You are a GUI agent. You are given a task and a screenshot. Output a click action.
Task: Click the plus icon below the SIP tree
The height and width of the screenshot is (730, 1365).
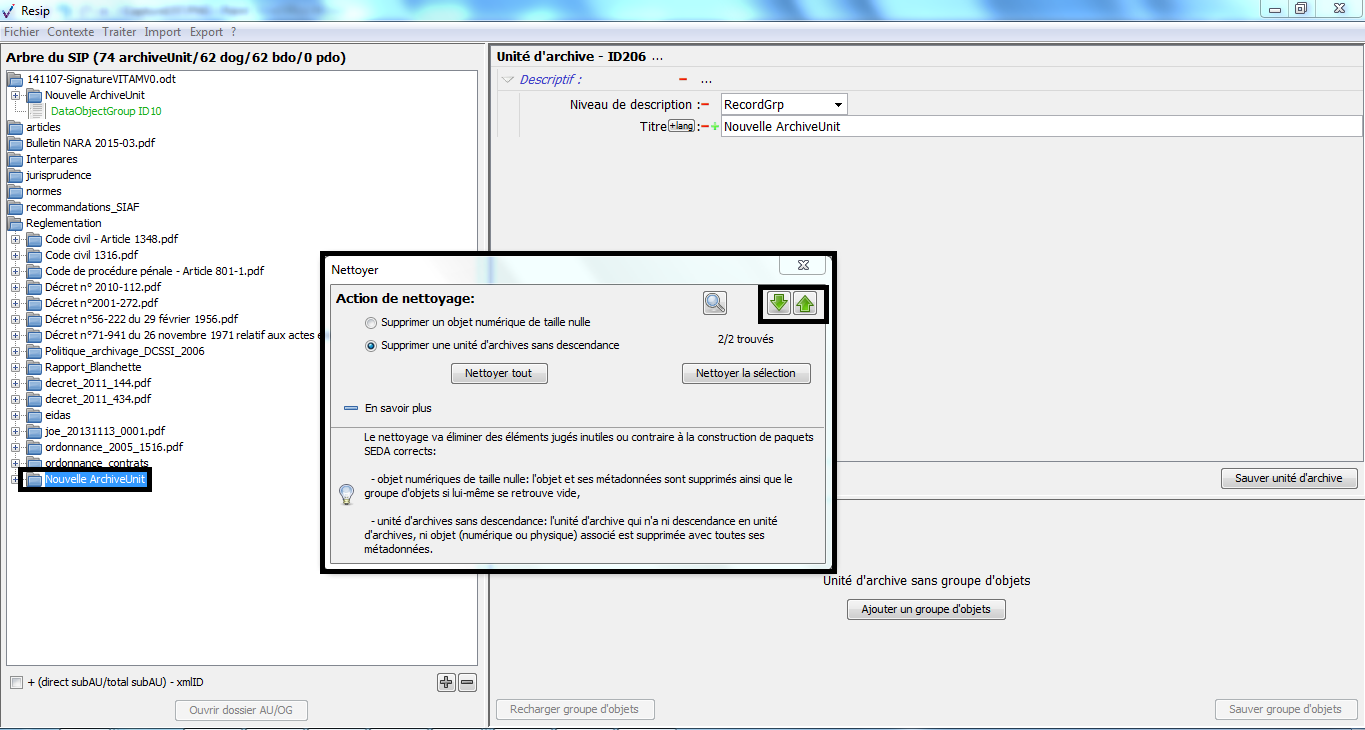(x=446, y=683)
